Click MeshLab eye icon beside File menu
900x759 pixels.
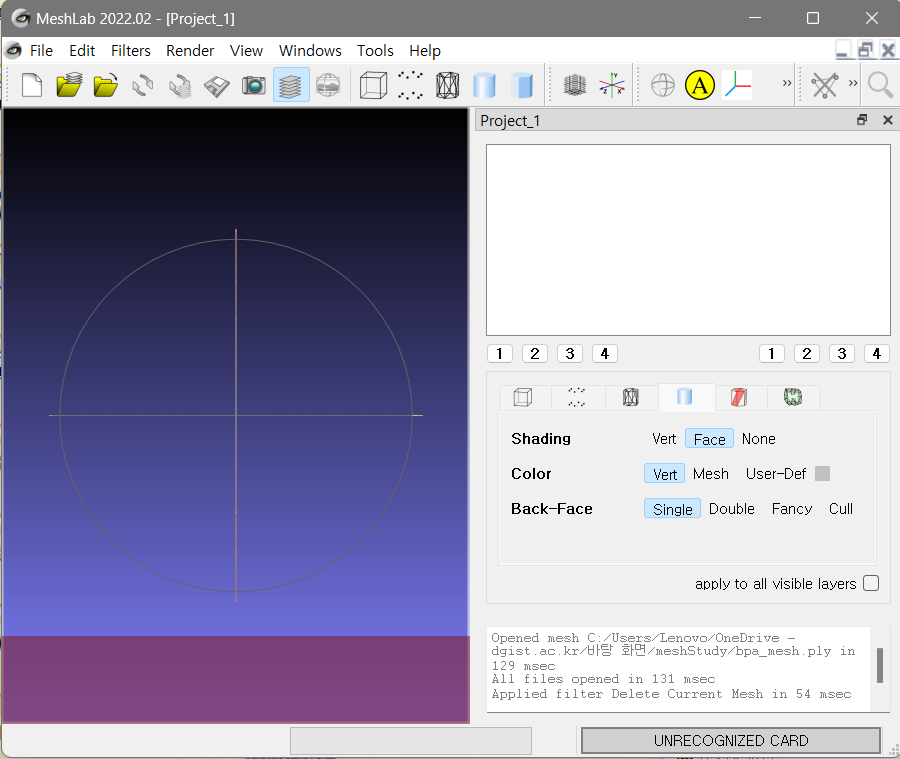pyautogui.click(x=14, y=51)
